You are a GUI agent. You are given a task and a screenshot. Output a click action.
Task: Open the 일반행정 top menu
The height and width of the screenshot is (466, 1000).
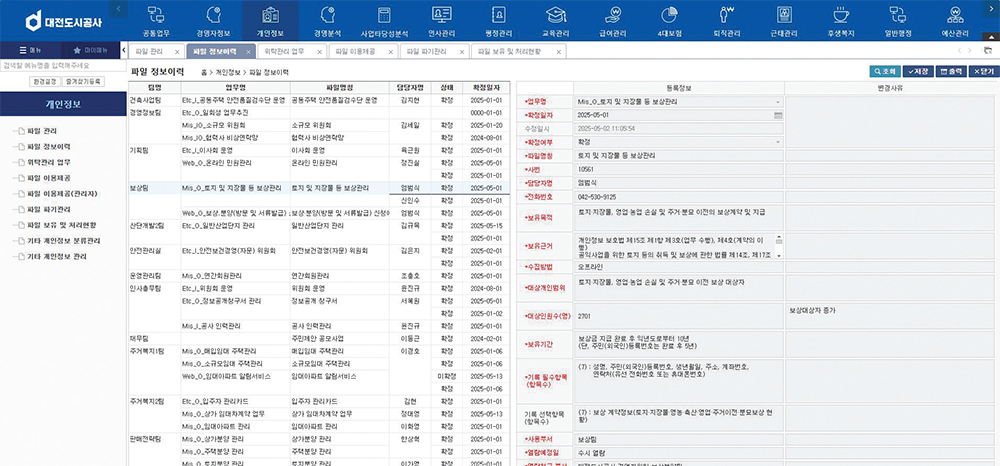[897, 21]
